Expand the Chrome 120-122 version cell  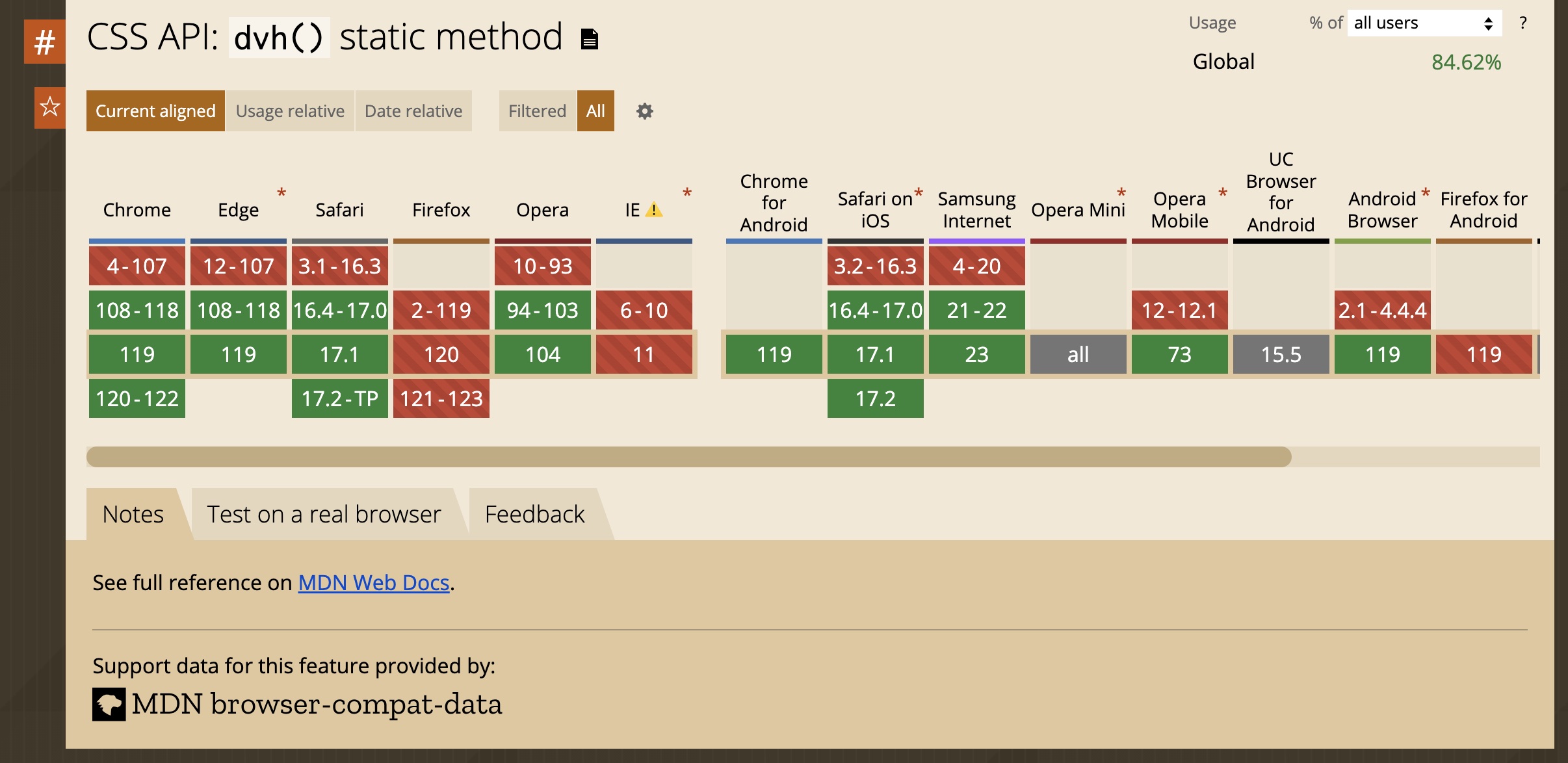coord(137,398)
